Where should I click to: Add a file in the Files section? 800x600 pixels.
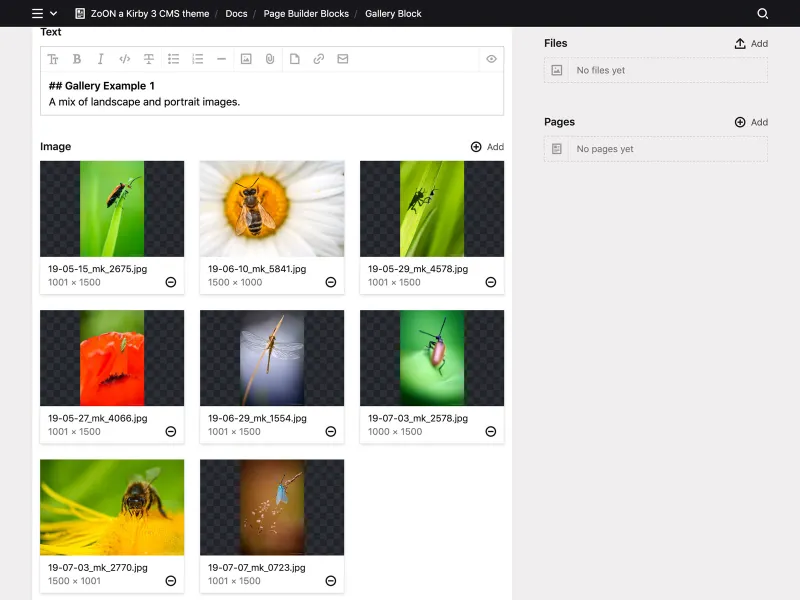749,43
